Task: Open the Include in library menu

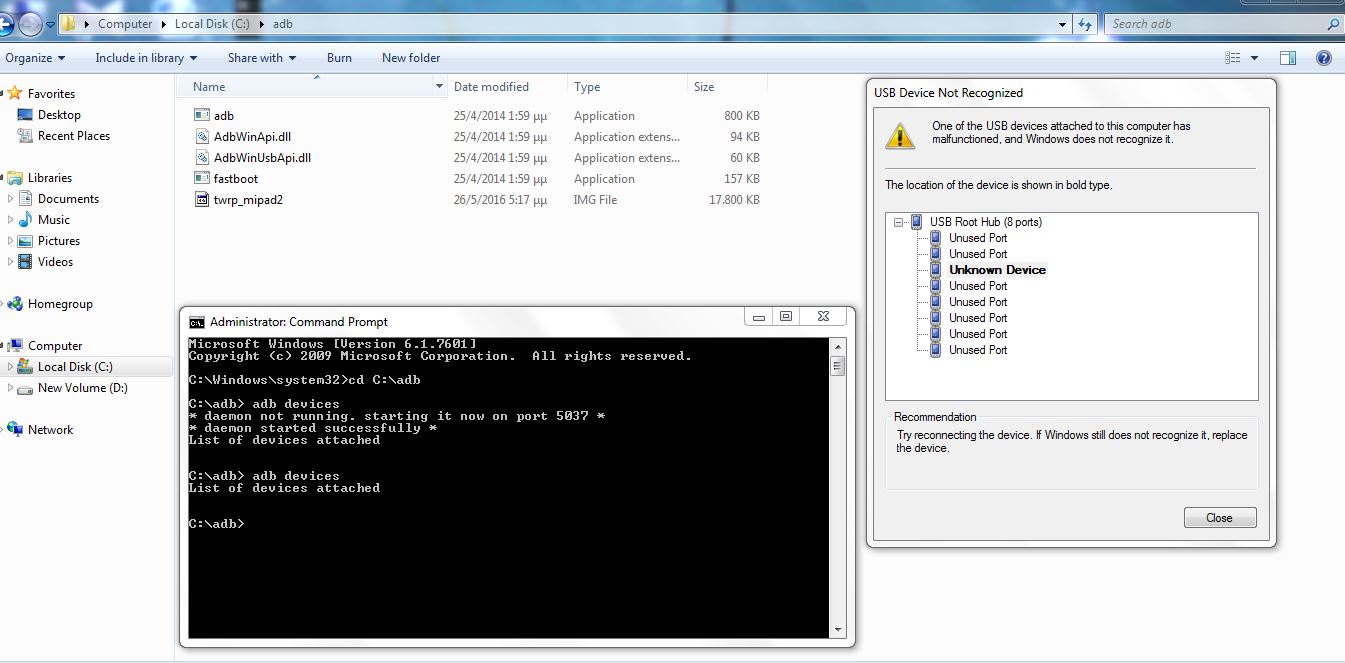Action: coord(146,58)
